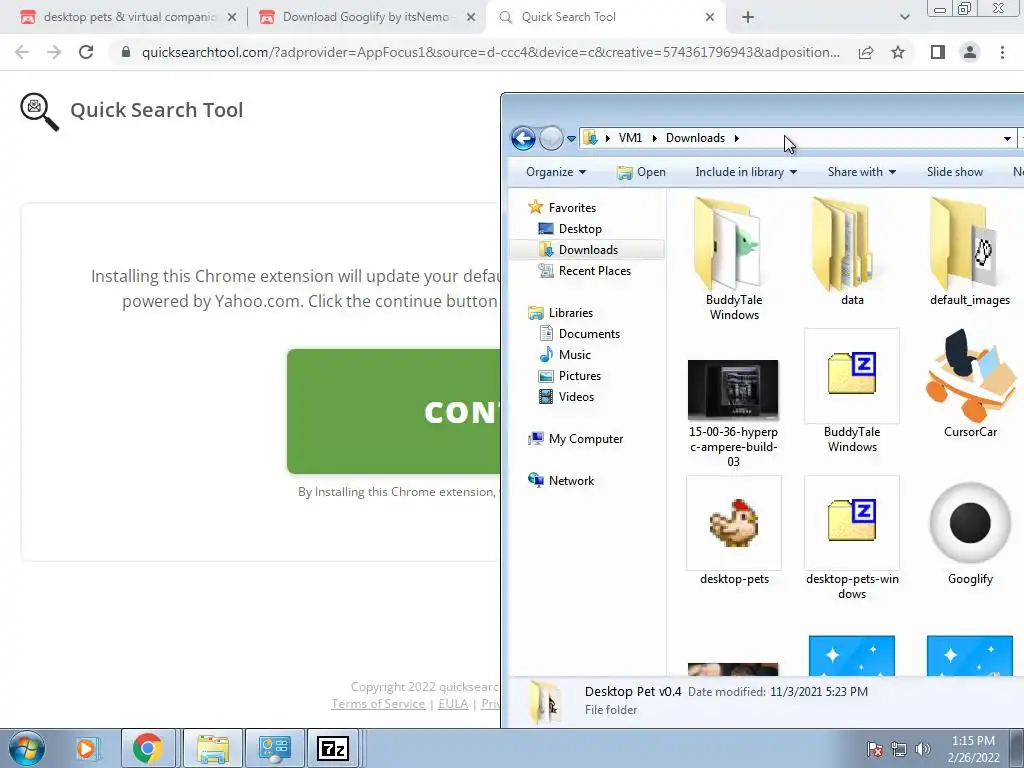Screen dimensions: 1024x768
Task: Click Chrome icon in taskbar
Action: point(148,748)
